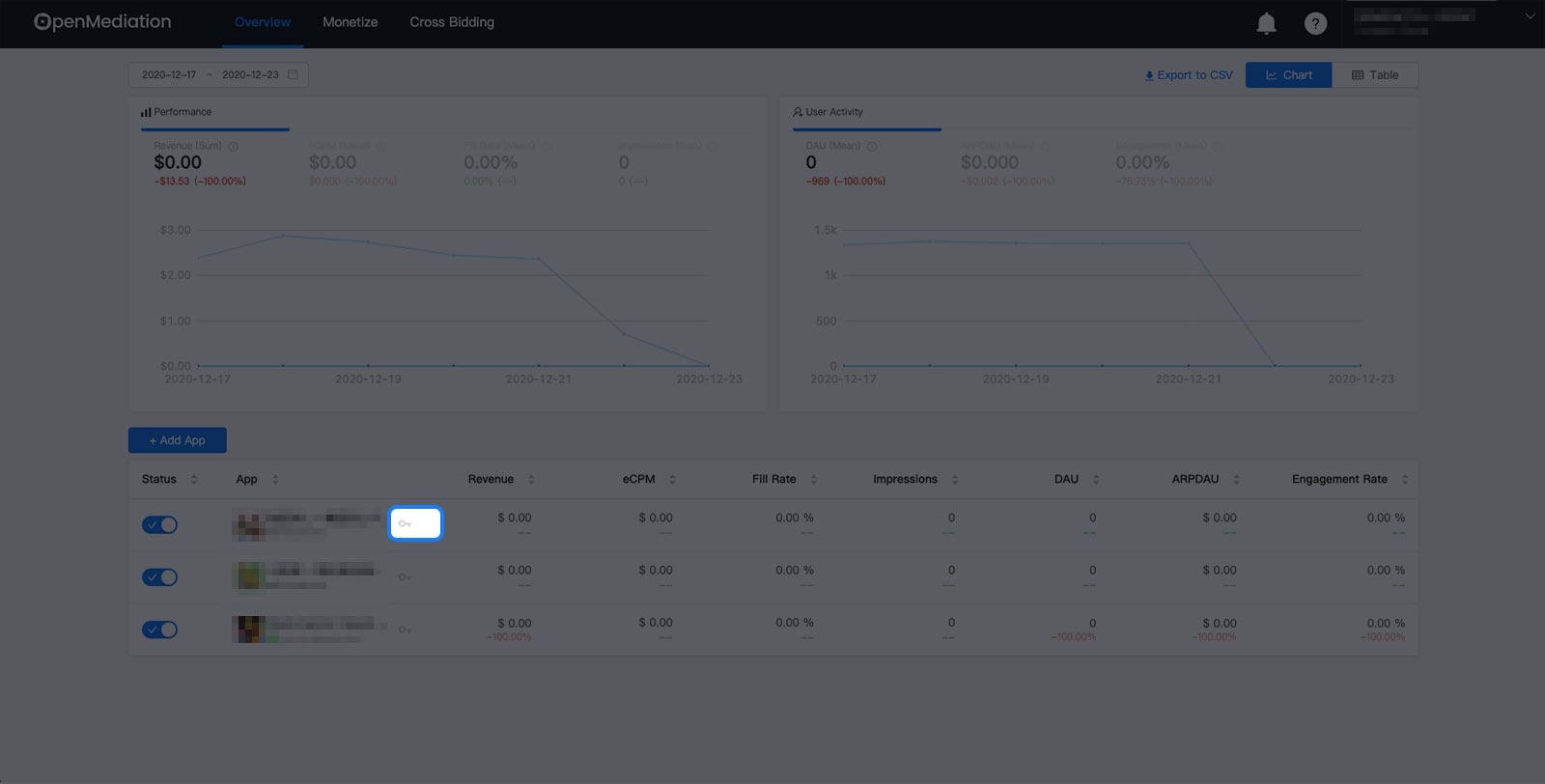Click the date range input field

point(218,74)
